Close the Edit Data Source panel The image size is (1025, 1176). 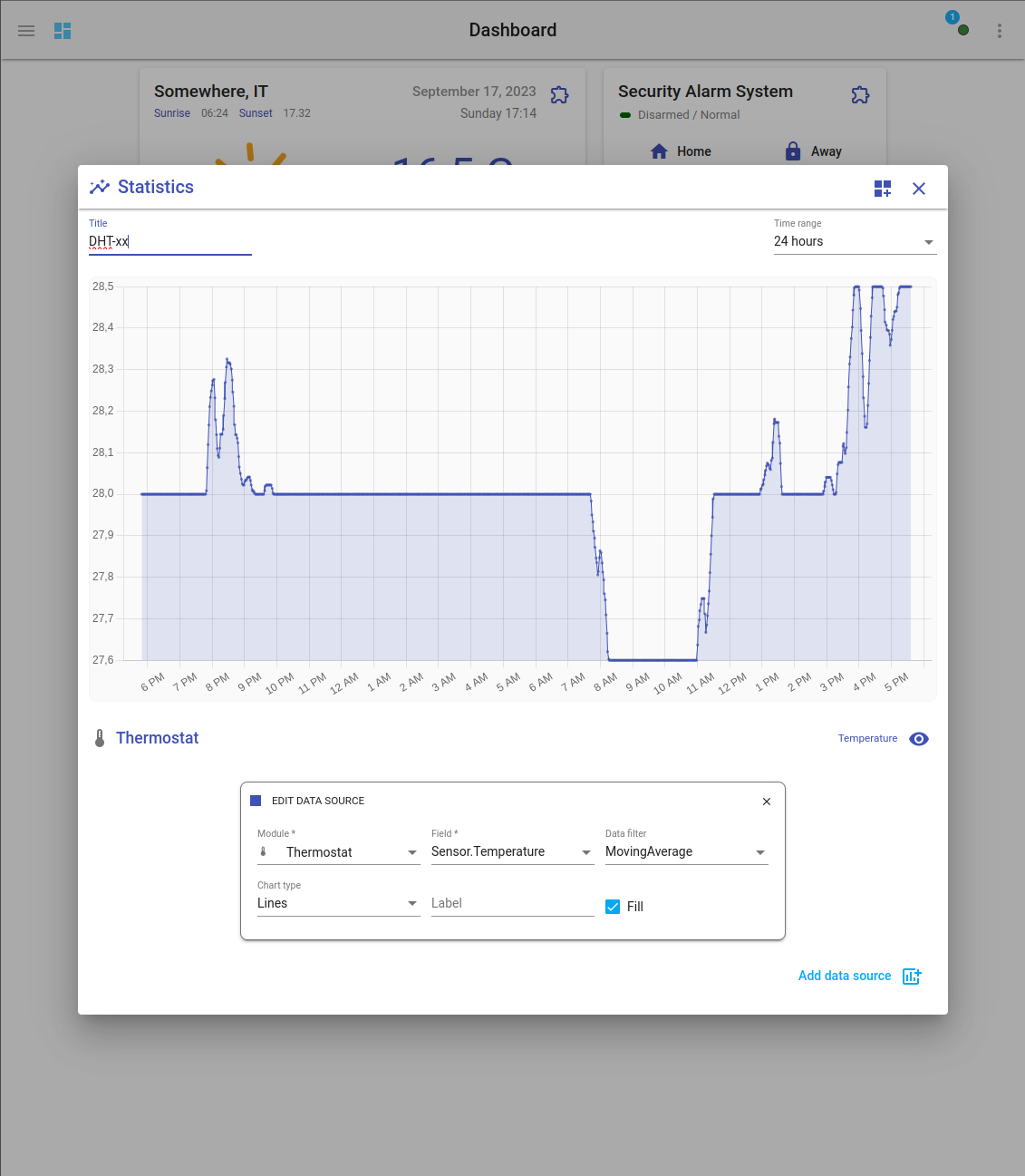click(x=767, y=802)
